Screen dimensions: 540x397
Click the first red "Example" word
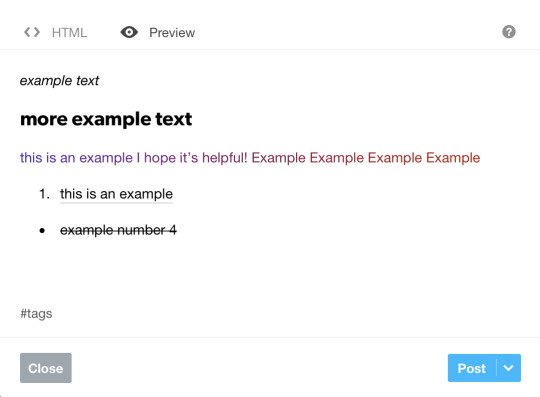pyautogui.click(x=278, y=158)
